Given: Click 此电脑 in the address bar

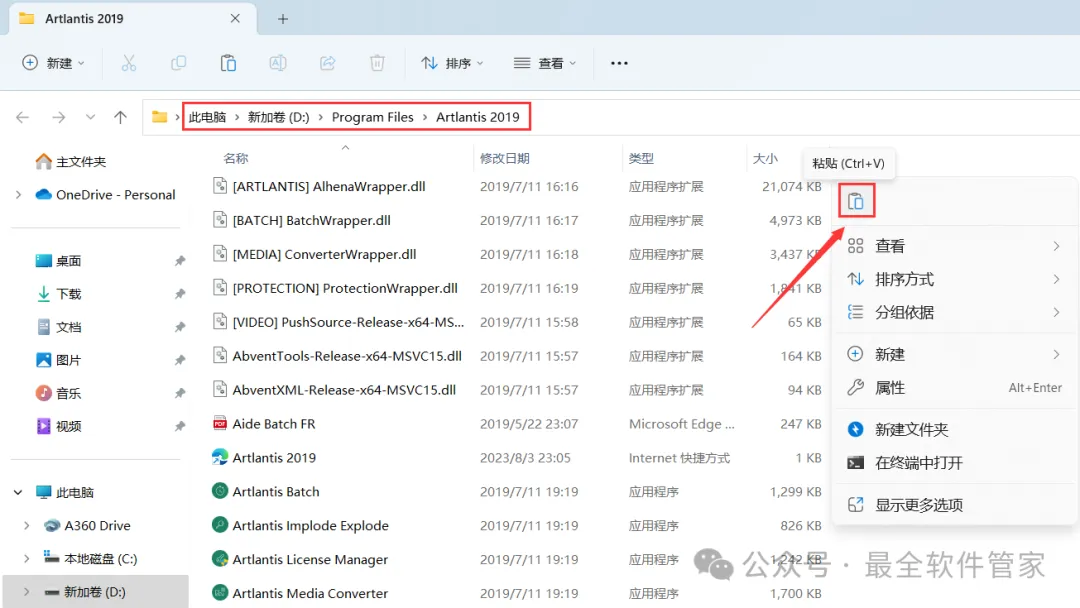Looking at the screenshot, I should 207,117.
